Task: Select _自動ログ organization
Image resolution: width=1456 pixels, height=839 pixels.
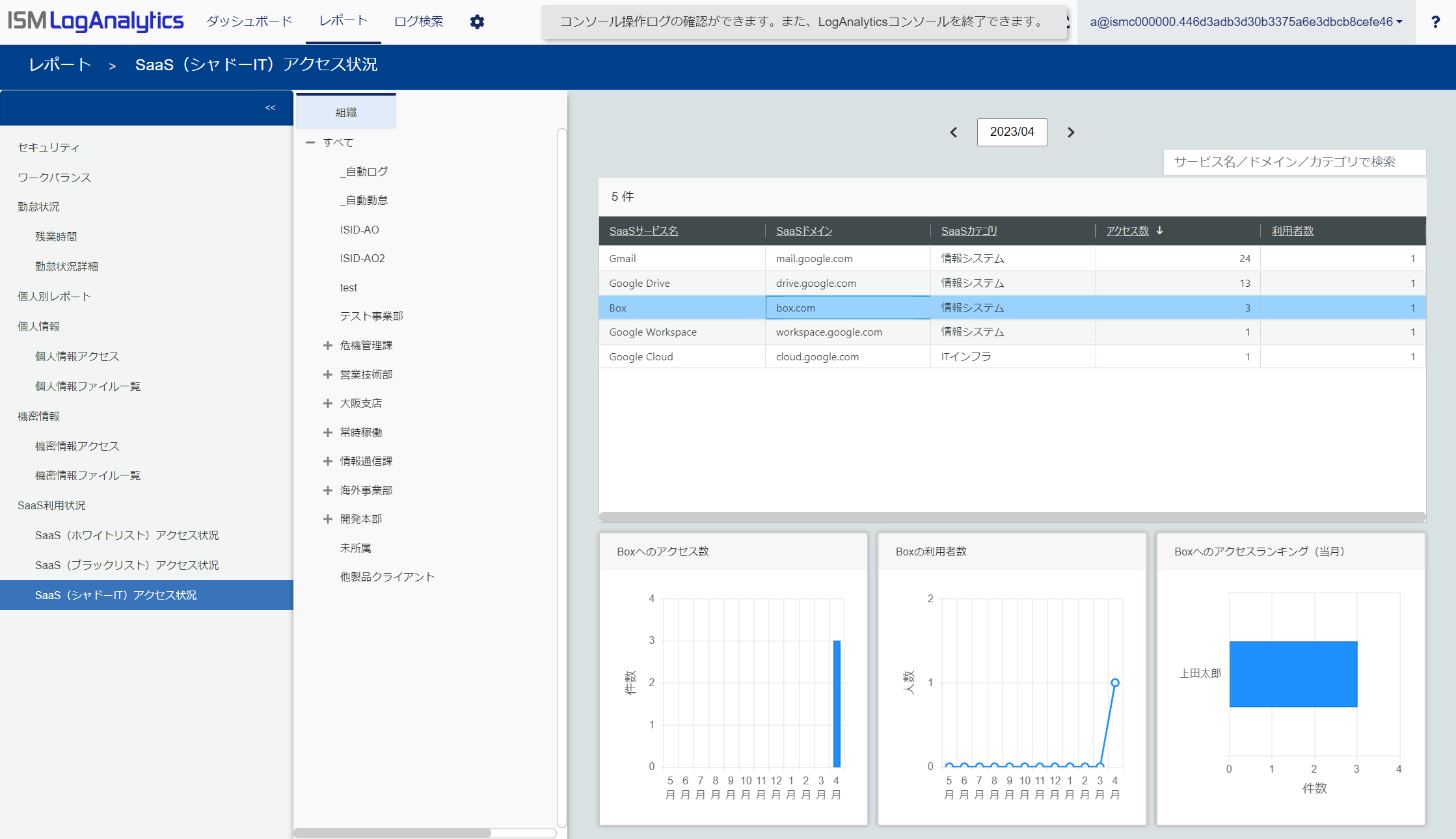Action: pyautogui.click(x=364, y=172)
